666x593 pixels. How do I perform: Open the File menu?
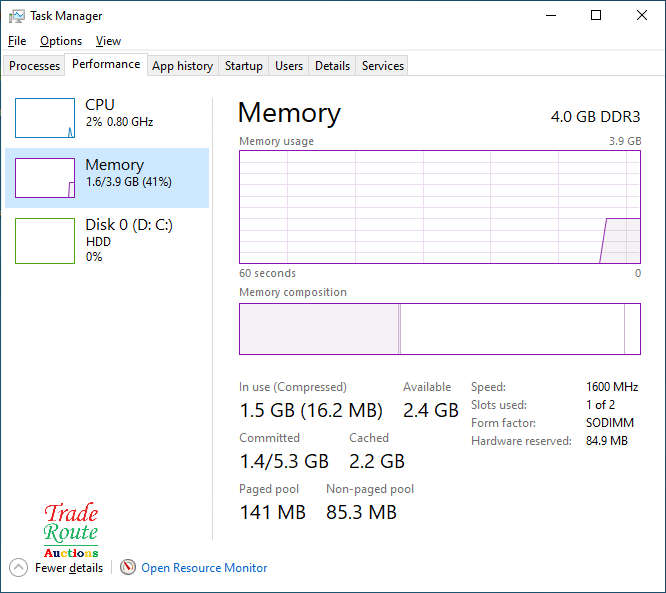[x=17, y=41]
